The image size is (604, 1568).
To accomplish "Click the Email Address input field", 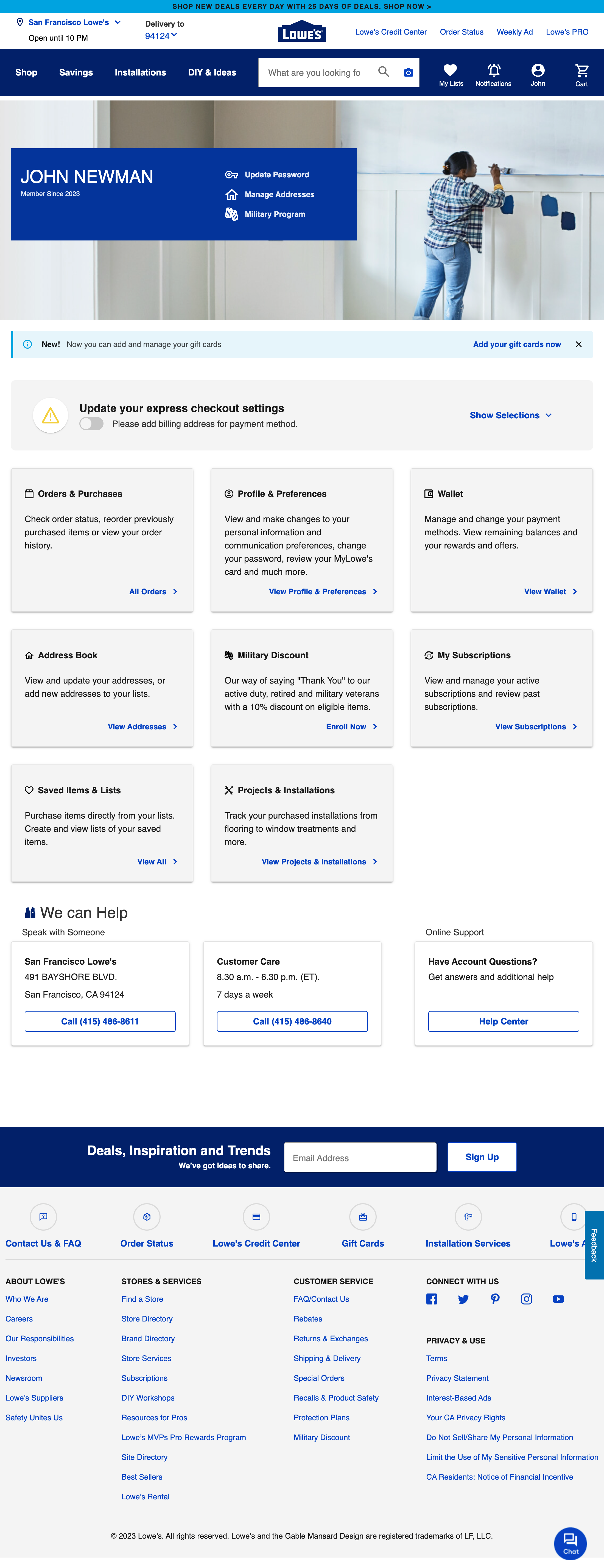I will 360,1158.
